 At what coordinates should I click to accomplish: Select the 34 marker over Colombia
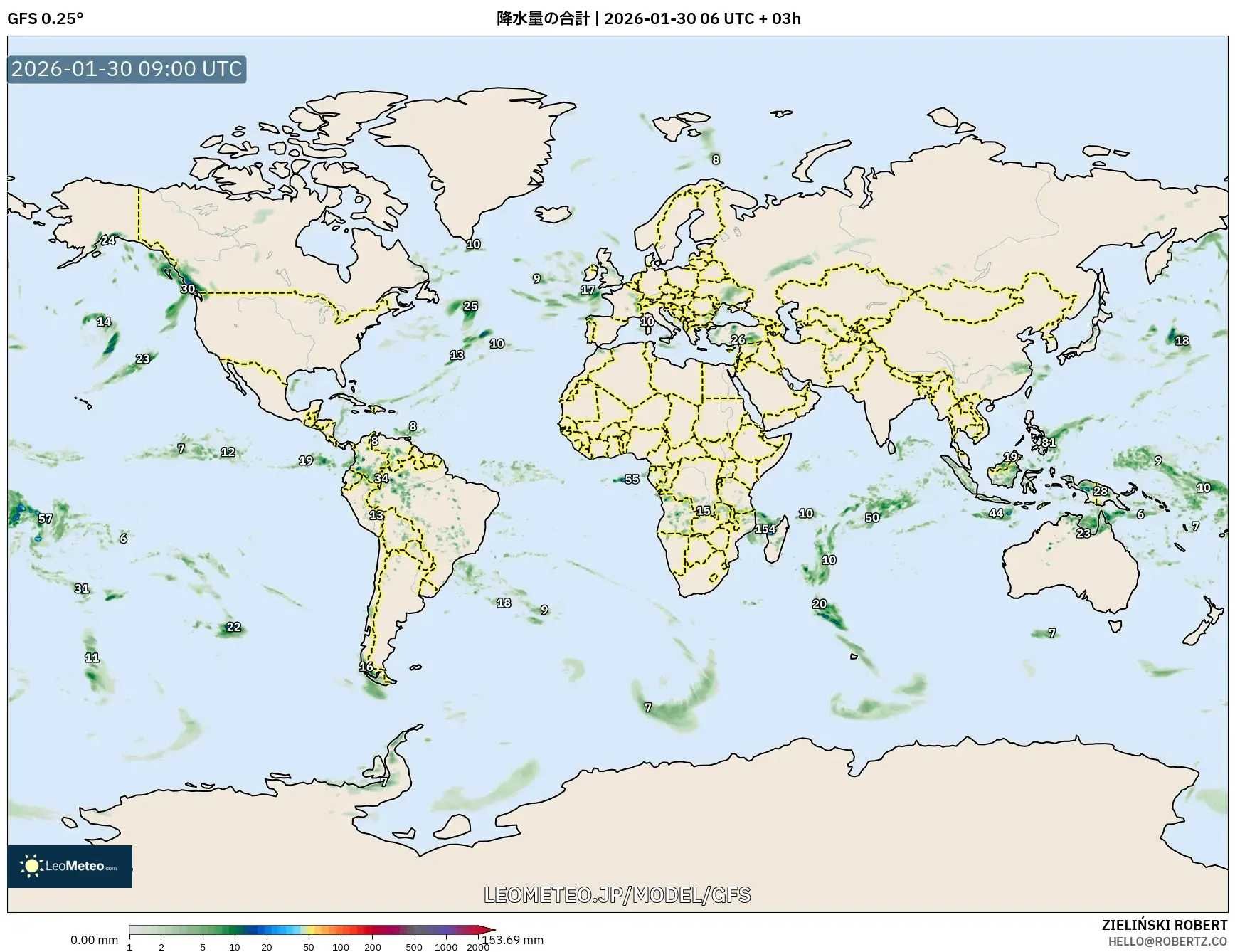click(382, 478)
